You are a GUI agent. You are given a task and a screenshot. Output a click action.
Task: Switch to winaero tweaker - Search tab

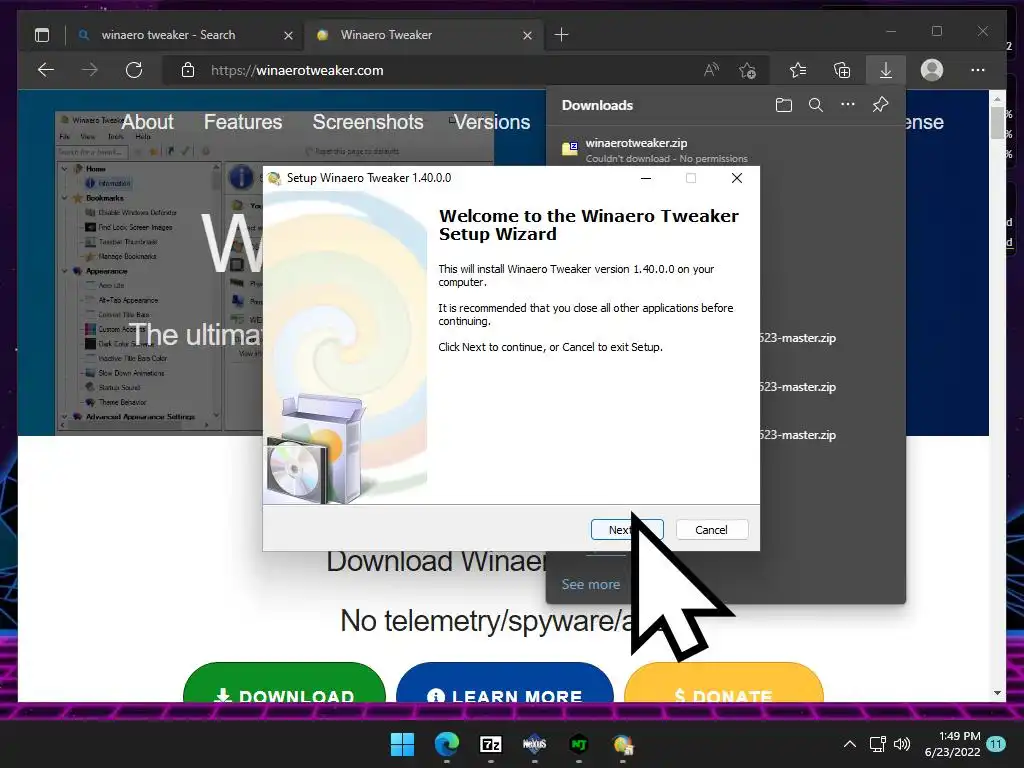168,35
